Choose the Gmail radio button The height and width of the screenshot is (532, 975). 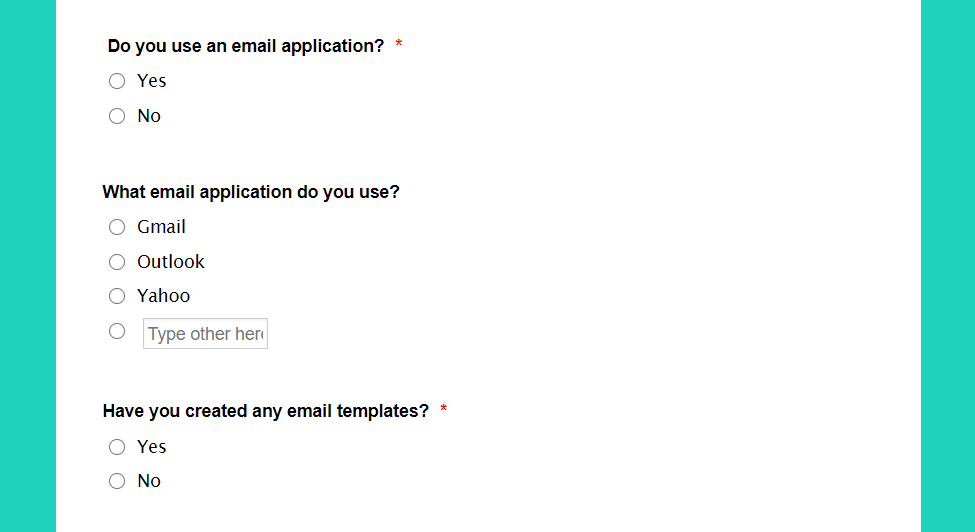coord(117,227)
